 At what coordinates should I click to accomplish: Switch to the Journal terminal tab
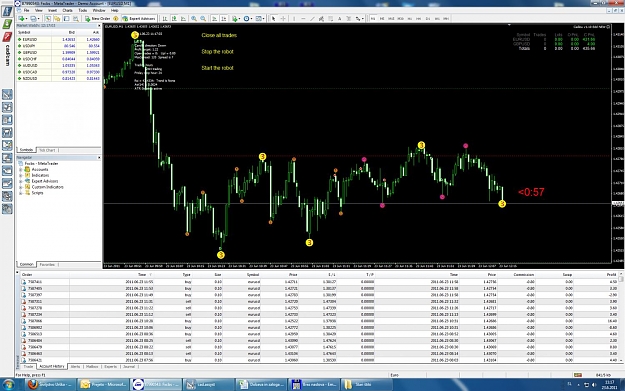(x=129, y=367)
